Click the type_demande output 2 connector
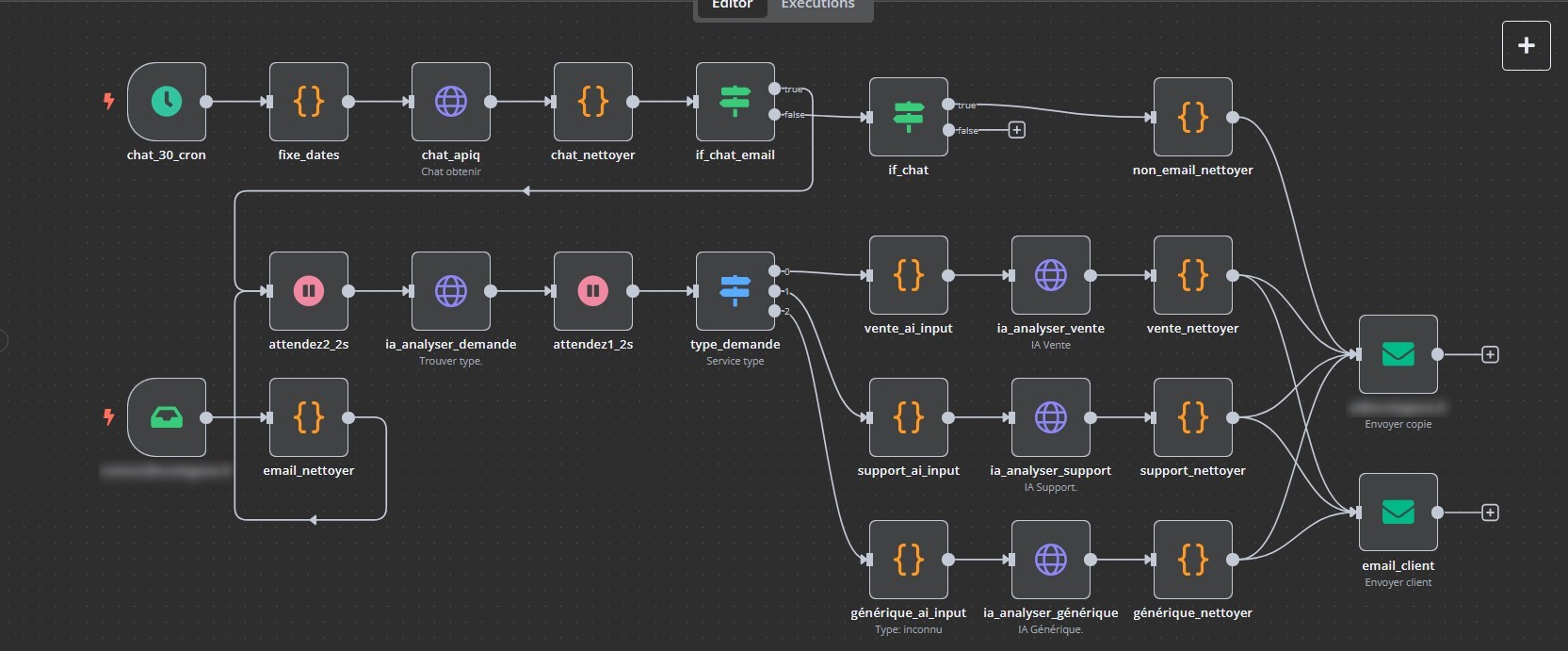The image size is (1568, 651). pos(774,311)
